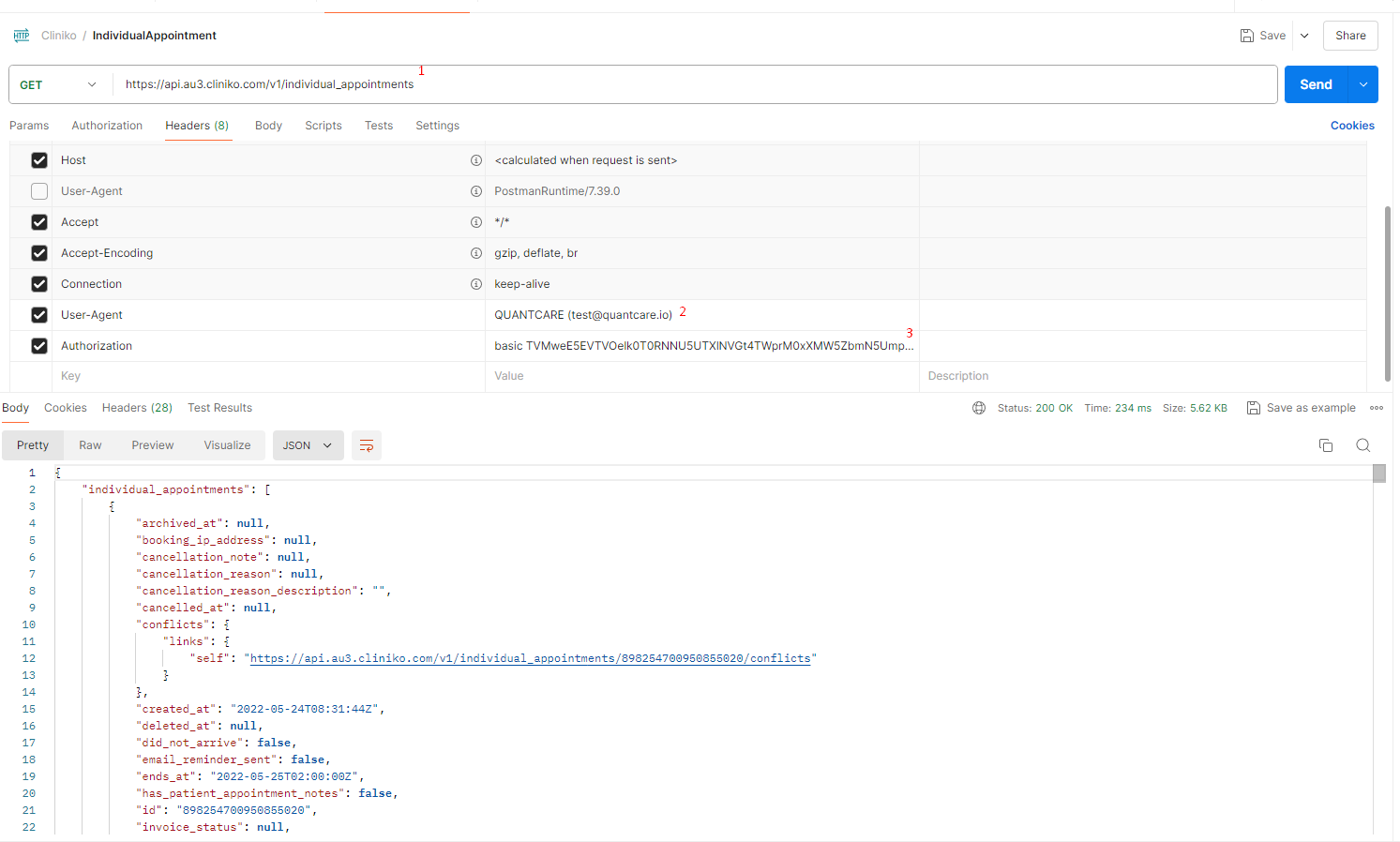The image size is (1400, 842).
Task: Click the request URL input field
Action: (694, 84)
